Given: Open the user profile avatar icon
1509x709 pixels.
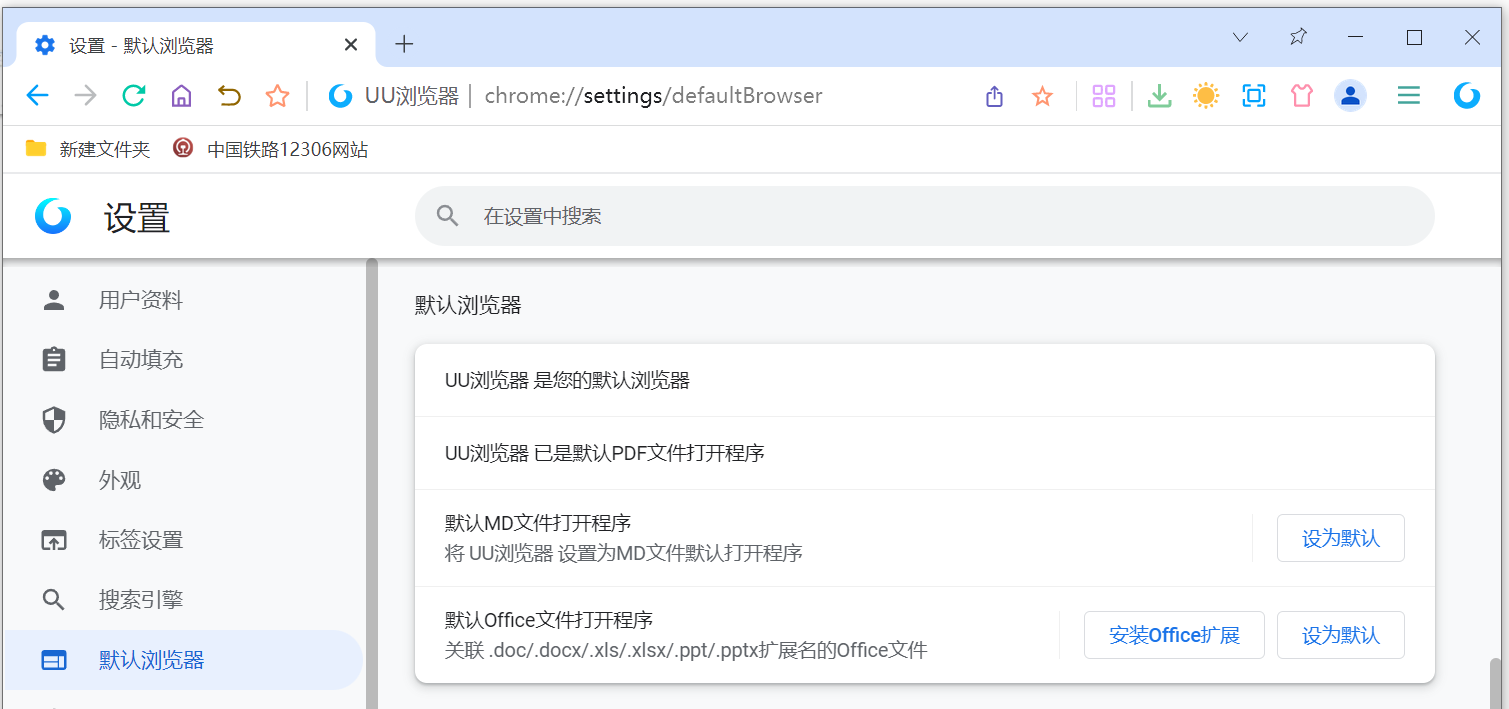Looking at the screenshot, I should 1350,96.
